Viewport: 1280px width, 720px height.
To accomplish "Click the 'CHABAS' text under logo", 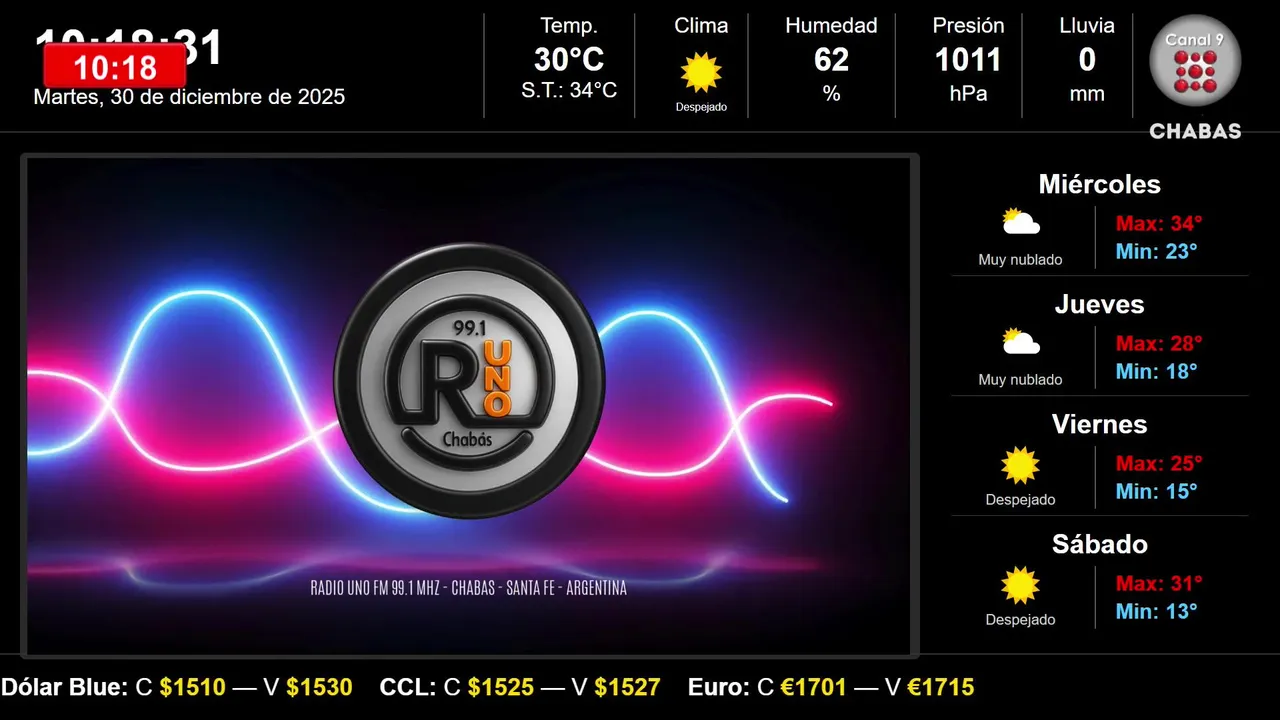I will pyautogui.click(x=1195, y=131).
